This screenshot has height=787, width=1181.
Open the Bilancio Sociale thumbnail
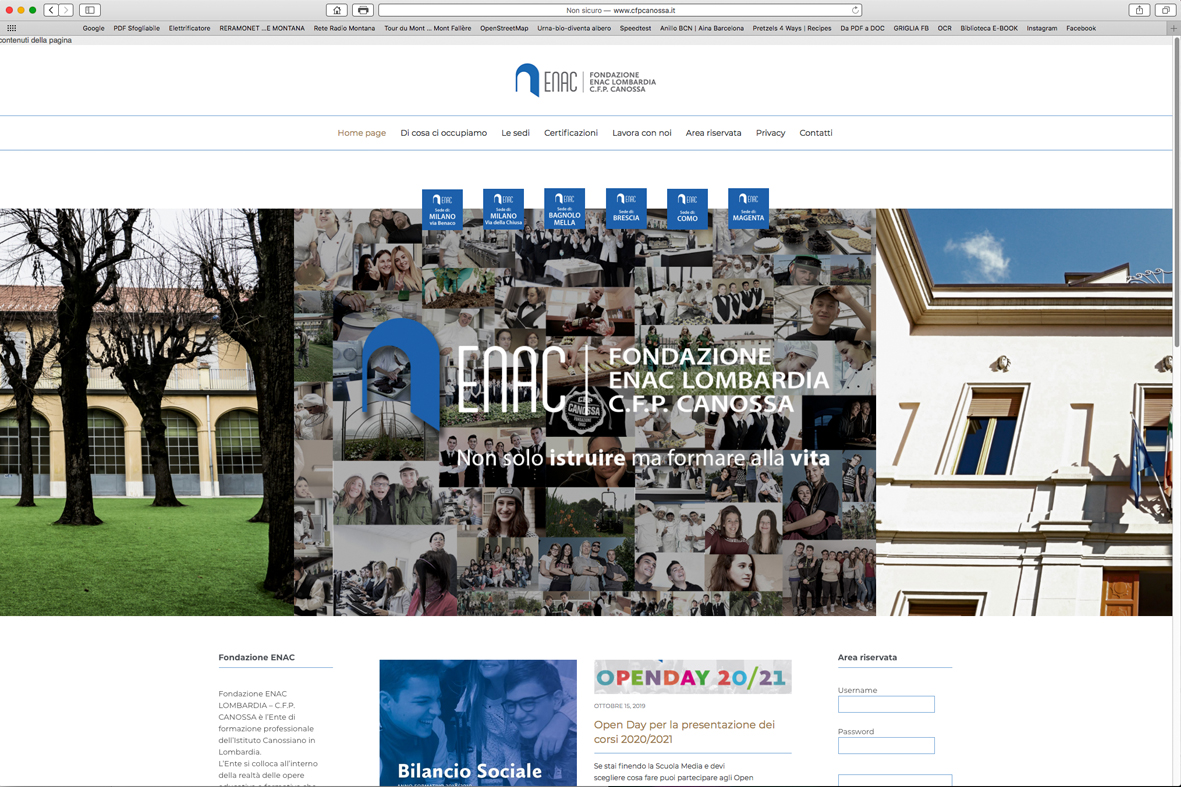coord(478,723)
